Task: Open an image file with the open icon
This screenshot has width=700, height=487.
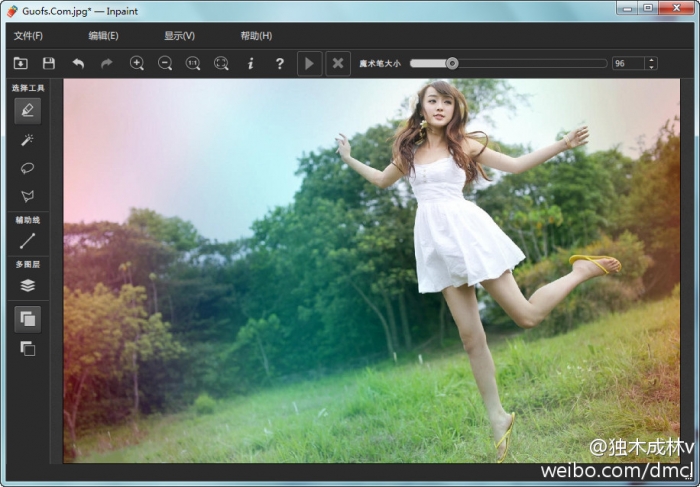Action: click(21, 63)
